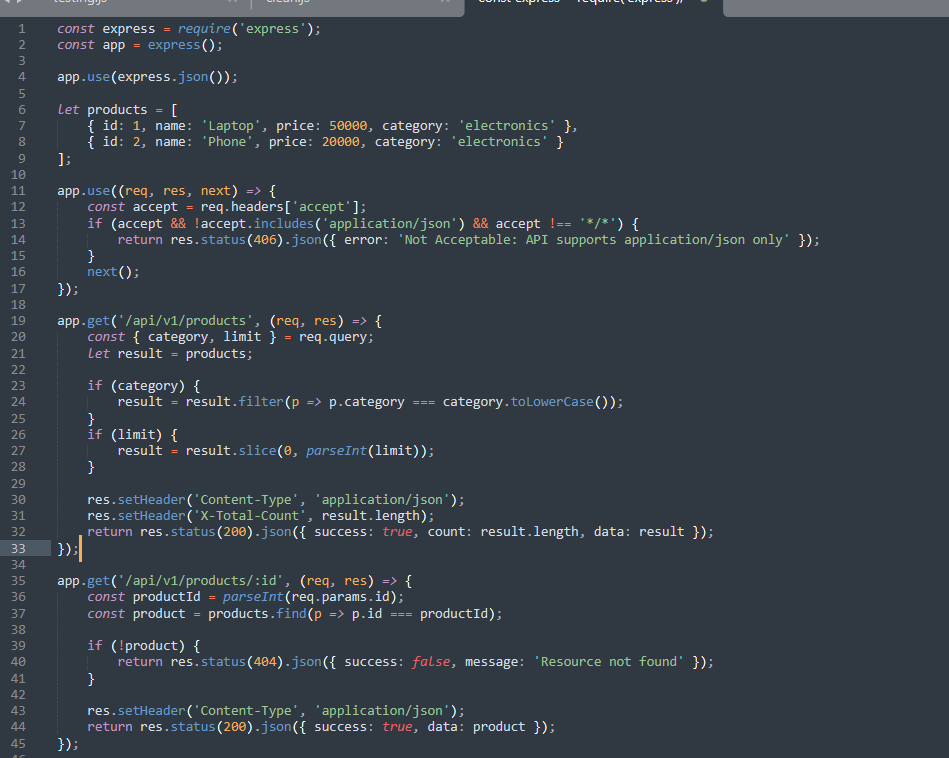The height and width of the screenshot is (758, 949).
Task: Click the 'find' method on line 37
Action: 291,614
